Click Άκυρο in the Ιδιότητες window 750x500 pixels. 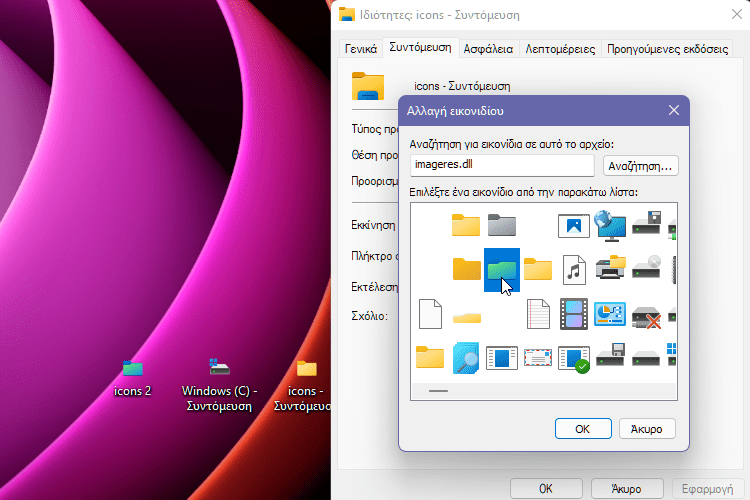627,489
